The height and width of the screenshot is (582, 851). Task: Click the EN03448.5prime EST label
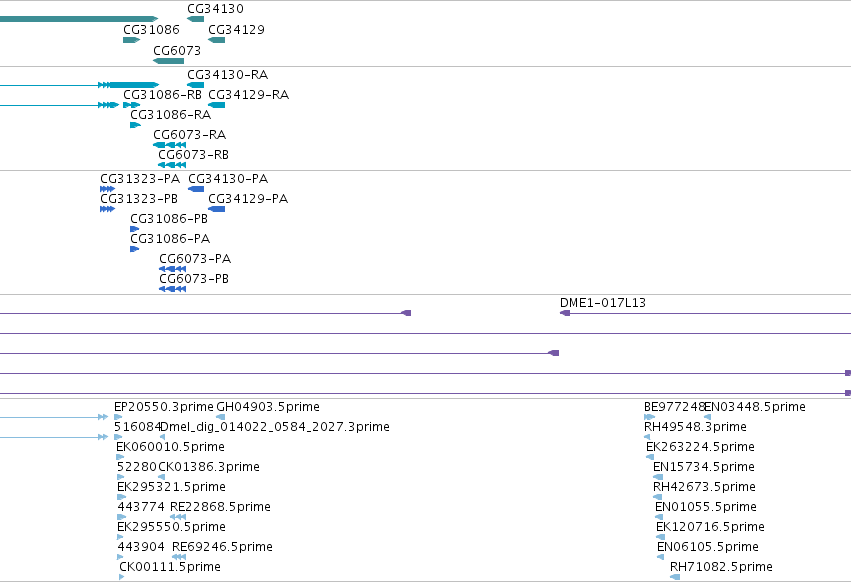pyautogui.click(x=755, y=407)
